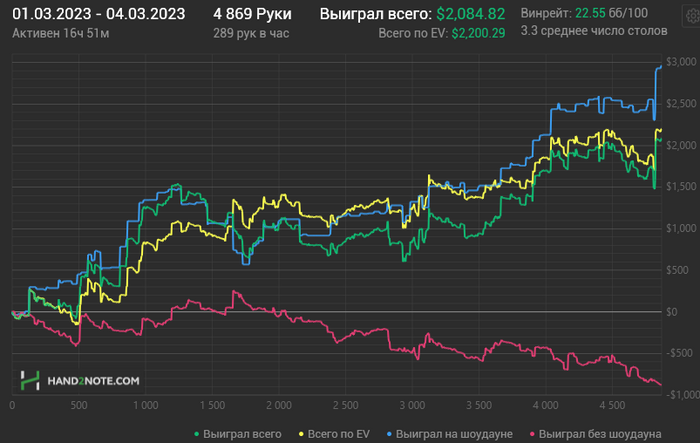Click the '289 рук в час' text
The width and height of the screenshot is (700, 443).
point(251,33)
